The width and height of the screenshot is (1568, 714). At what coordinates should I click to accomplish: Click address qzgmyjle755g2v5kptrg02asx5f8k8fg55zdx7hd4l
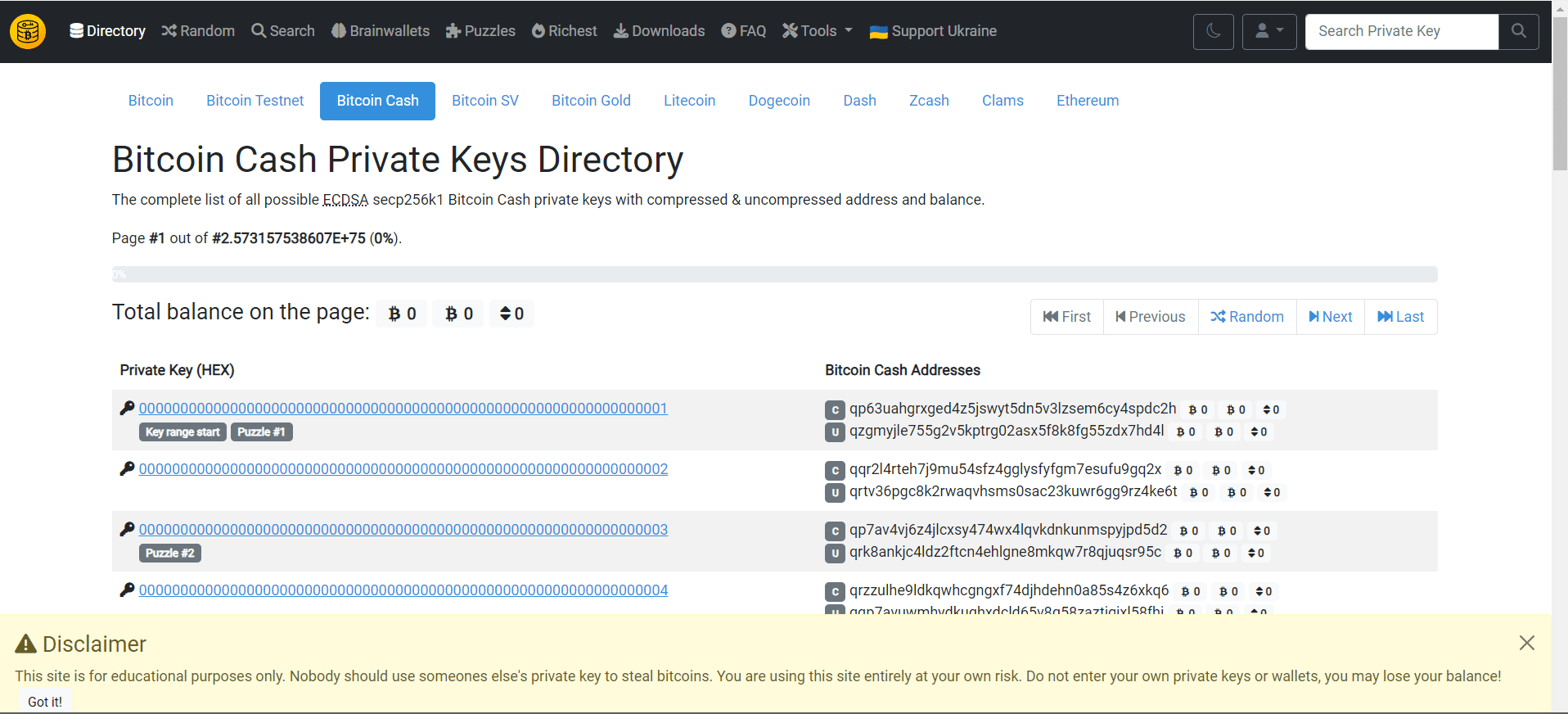click(1007, 431)
